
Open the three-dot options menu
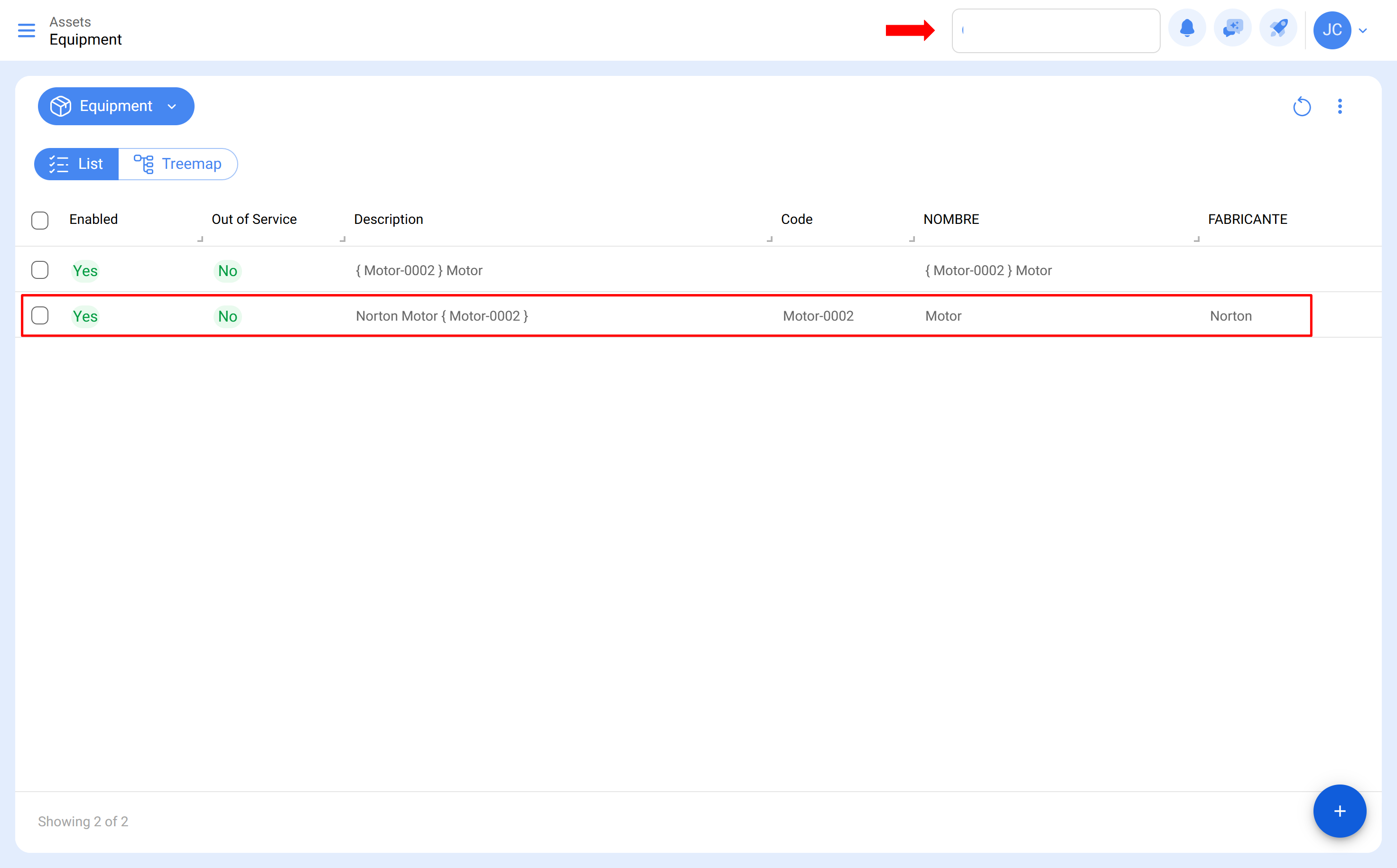click(x=1340, y=106)
